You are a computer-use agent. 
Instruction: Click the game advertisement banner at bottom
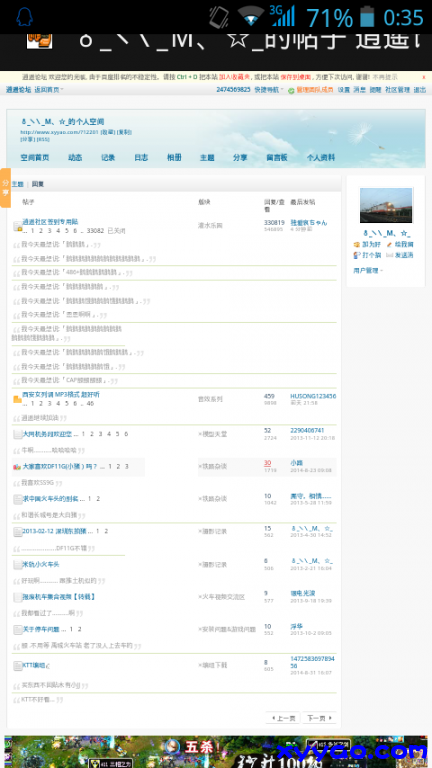click(x=216, y=752)
